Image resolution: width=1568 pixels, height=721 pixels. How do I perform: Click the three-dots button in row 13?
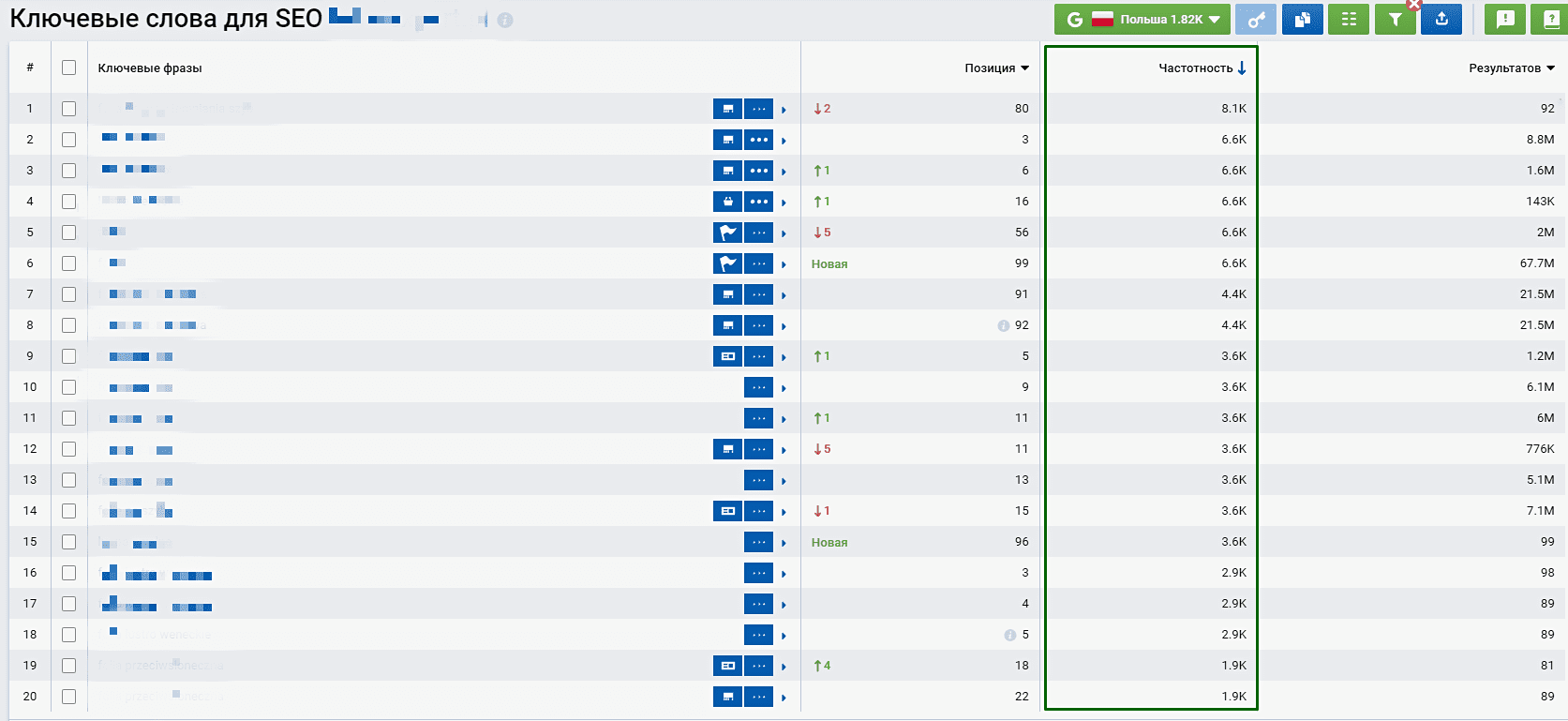click(759, 480)
